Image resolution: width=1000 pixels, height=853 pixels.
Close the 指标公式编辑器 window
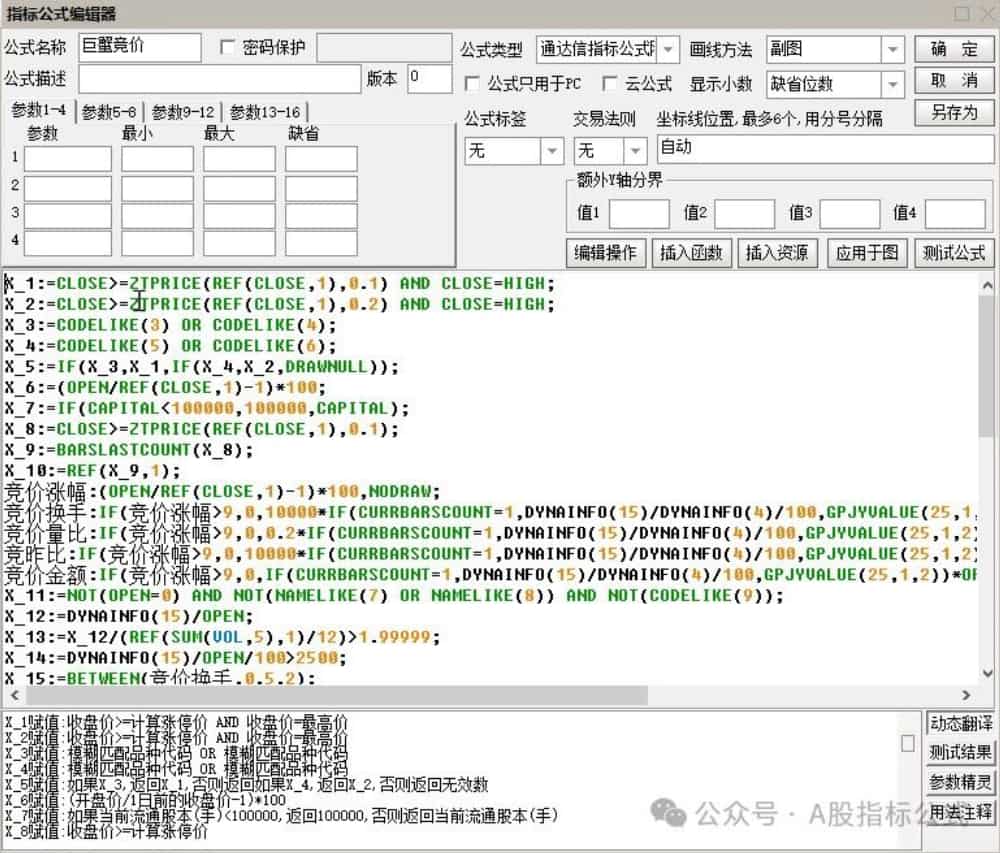(990, 13)
